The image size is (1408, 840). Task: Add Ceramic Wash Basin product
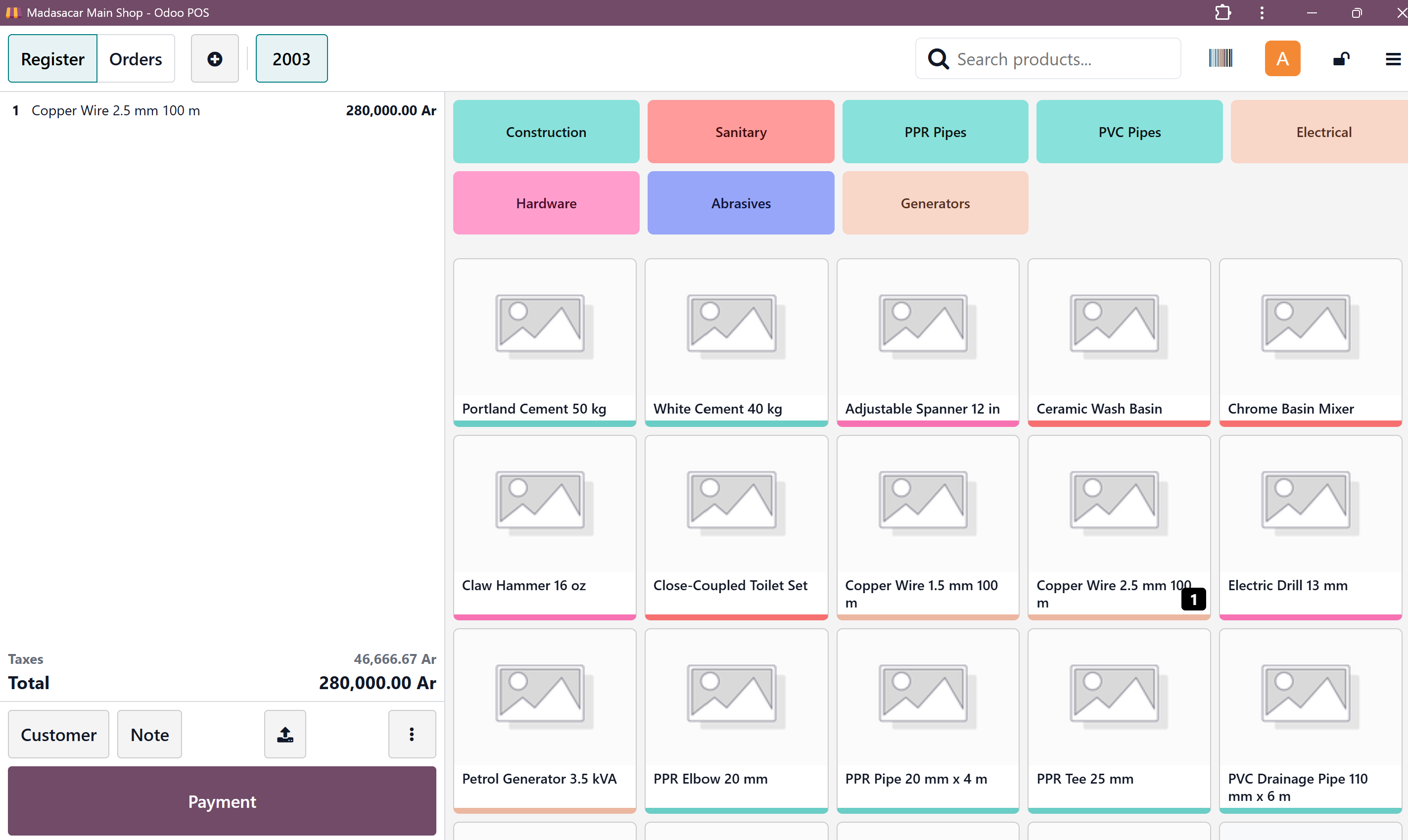1119,342
